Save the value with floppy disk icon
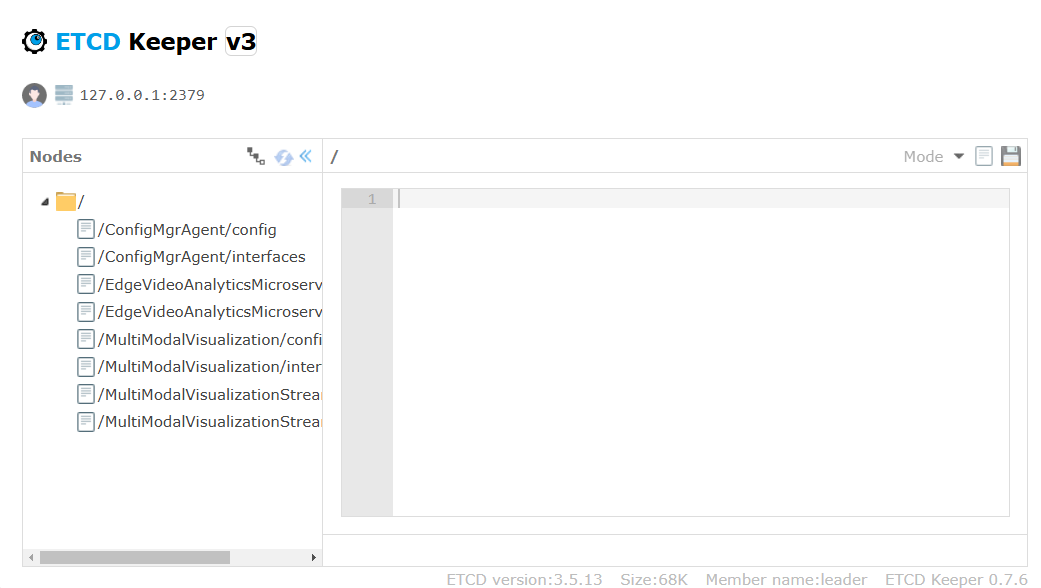 pyautogui.click(x=1010, y=156)
